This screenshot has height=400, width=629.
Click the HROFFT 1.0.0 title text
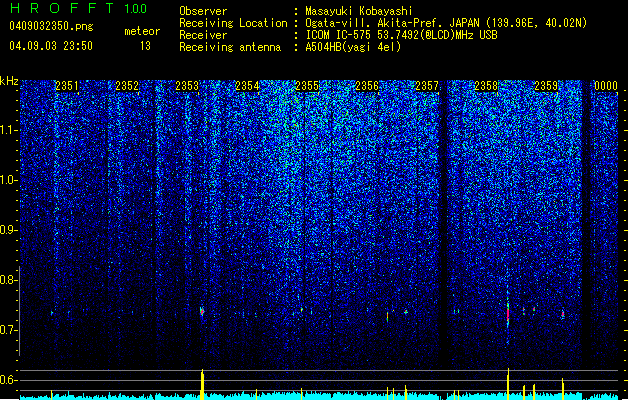78,8
